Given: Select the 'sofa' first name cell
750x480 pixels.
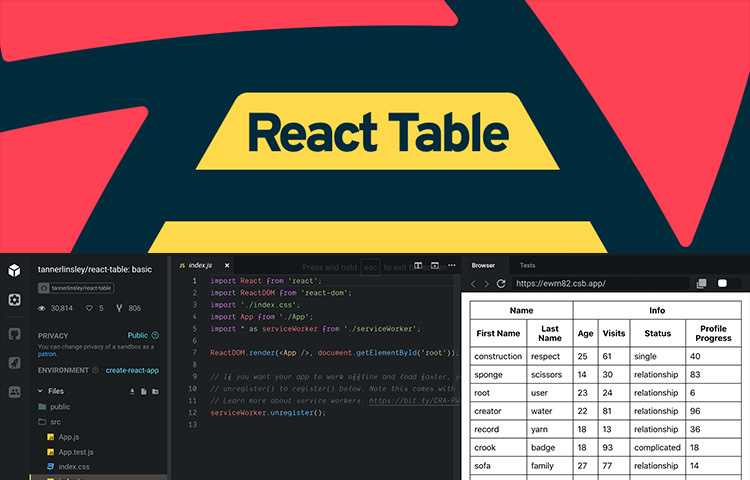Looking at the screenshot, I should click(498, 466).
